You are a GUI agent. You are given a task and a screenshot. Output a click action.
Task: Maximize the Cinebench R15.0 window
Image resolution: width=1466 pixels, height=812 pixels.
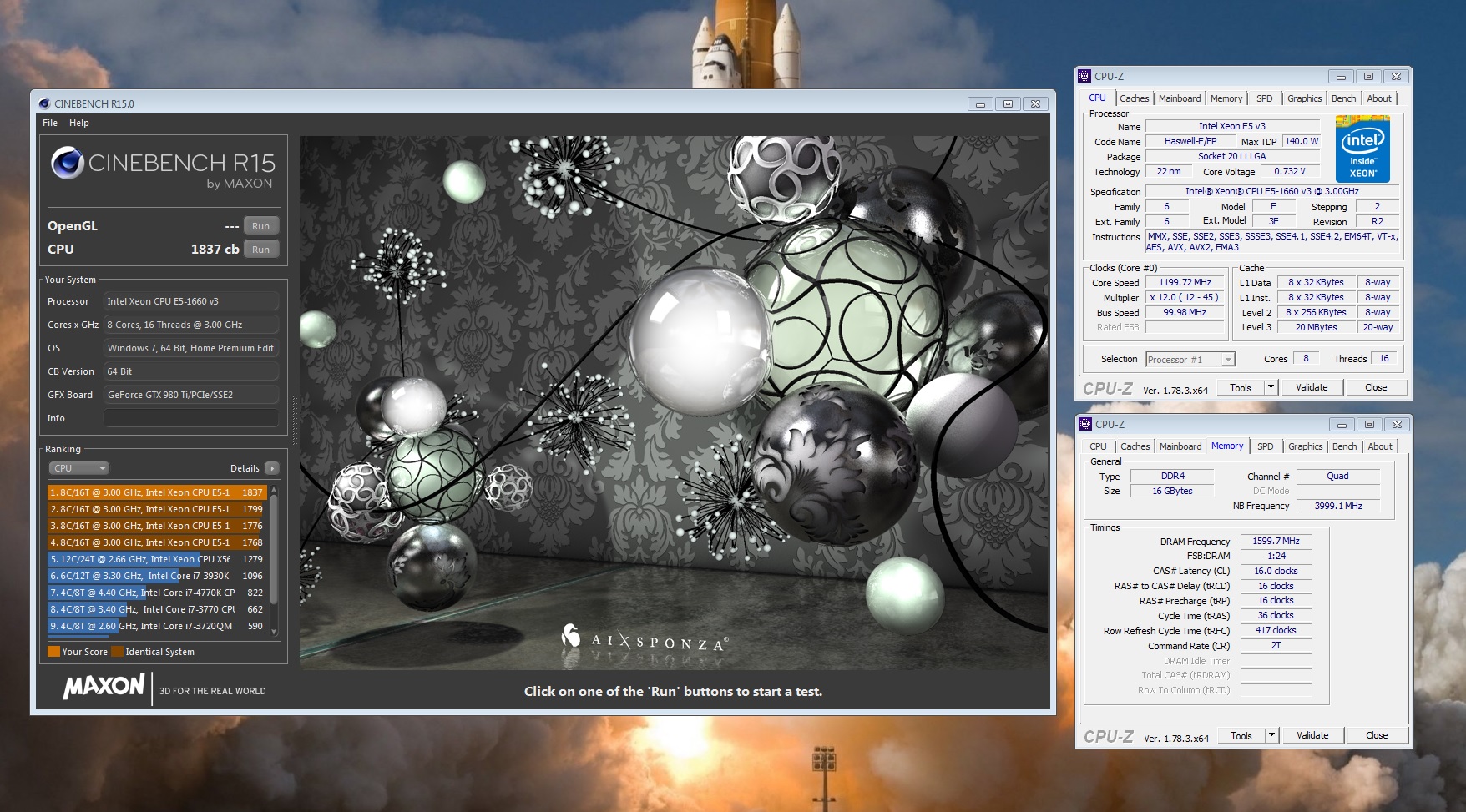[1008, 104]
